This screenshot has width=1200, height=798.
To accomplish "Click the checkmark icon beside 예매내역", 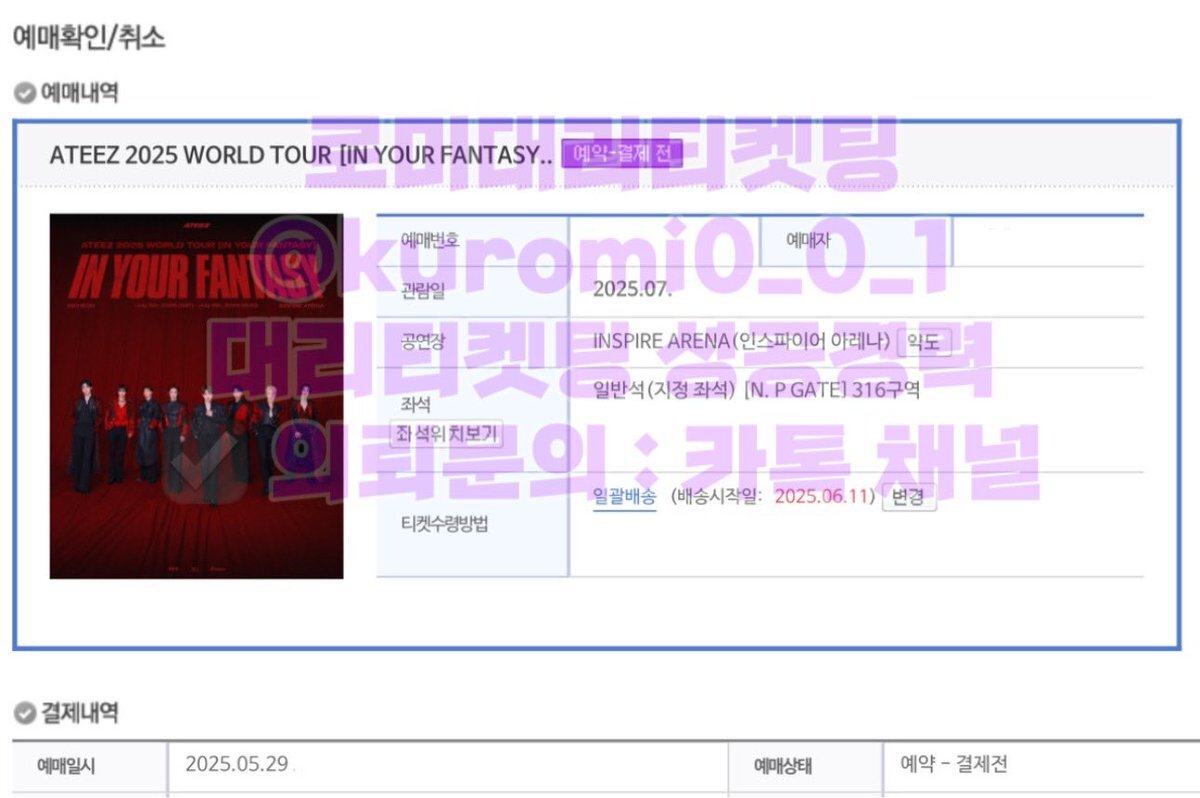I will click(24, 94).
